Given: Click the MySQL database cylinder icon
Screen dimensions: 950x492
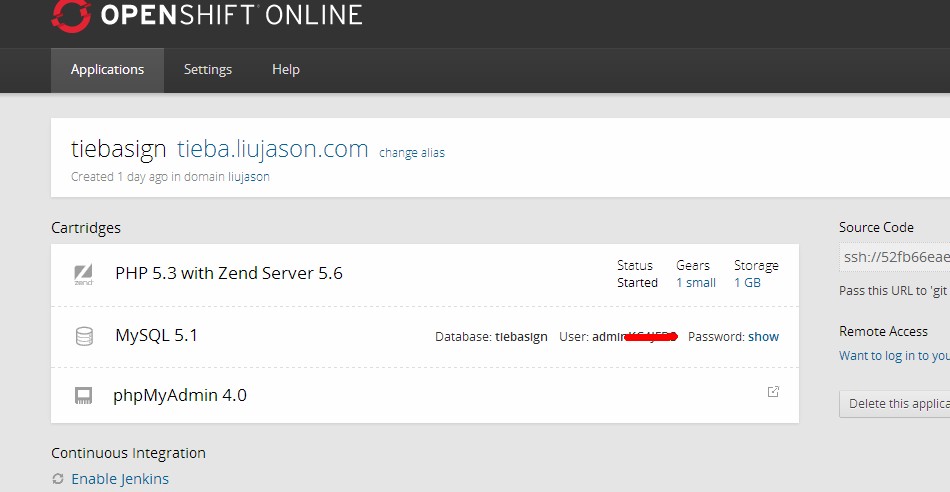Looking at the screenshot, I should pyautogui.click(x=84, y=336).
